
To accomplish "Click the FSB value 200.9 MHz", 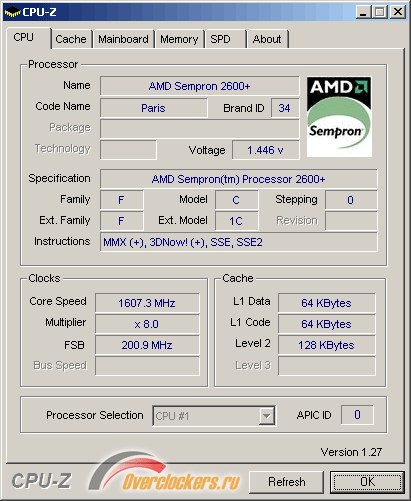I will (147, 345).
